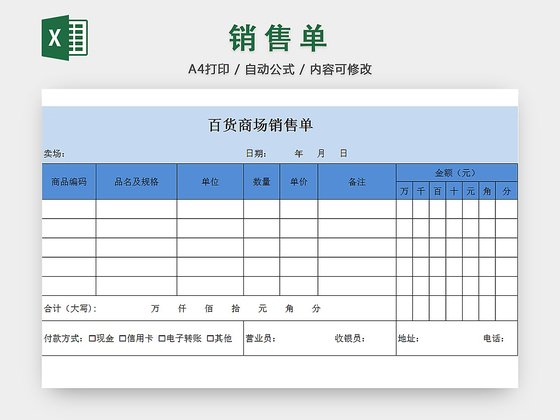This screenshot has width=560, height=420.
Task: Select the 百货商场销售单 title cell
Action: (x=260, y=125)
